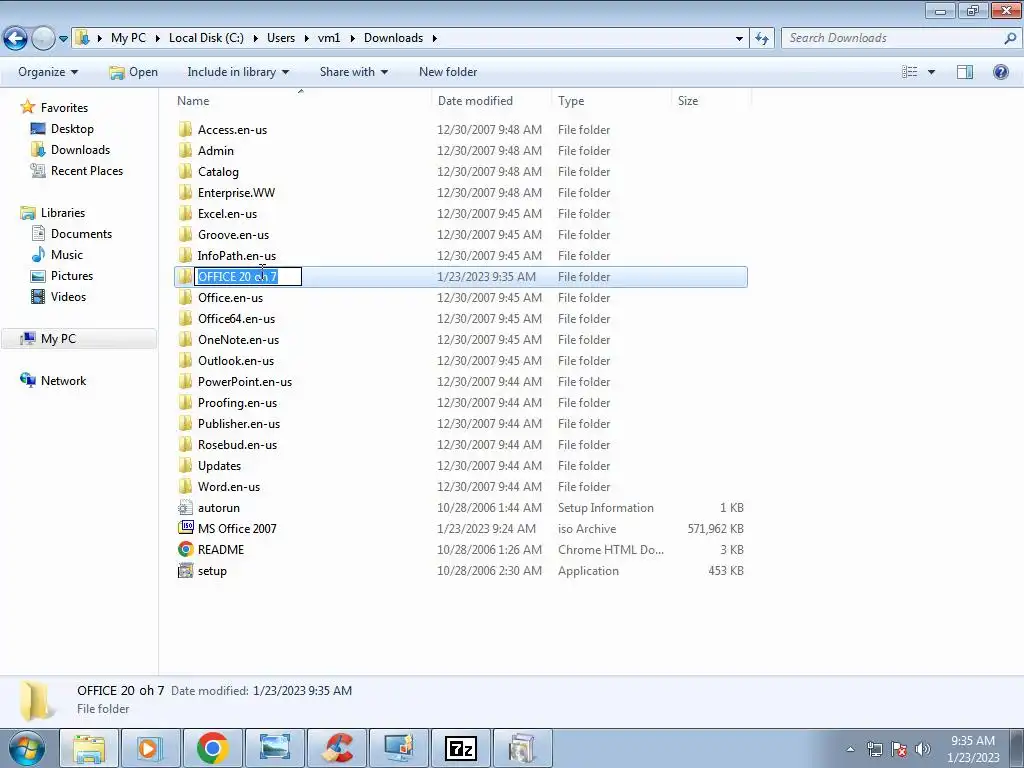The image size is (1024, 768).
Task: Show the preview pane
Action: coord(965,72)
